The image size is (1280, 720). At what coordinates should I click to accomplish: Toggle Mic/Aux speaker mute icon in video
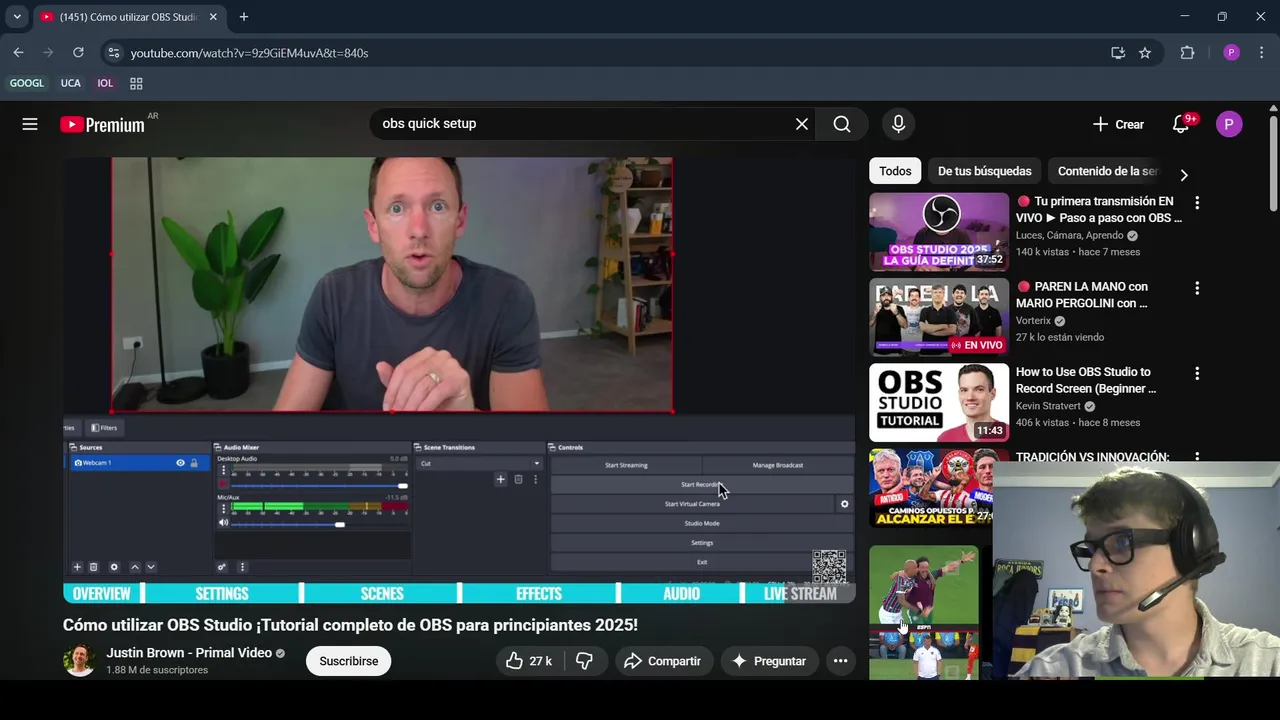pyautogui.click(x=223, y=523)
